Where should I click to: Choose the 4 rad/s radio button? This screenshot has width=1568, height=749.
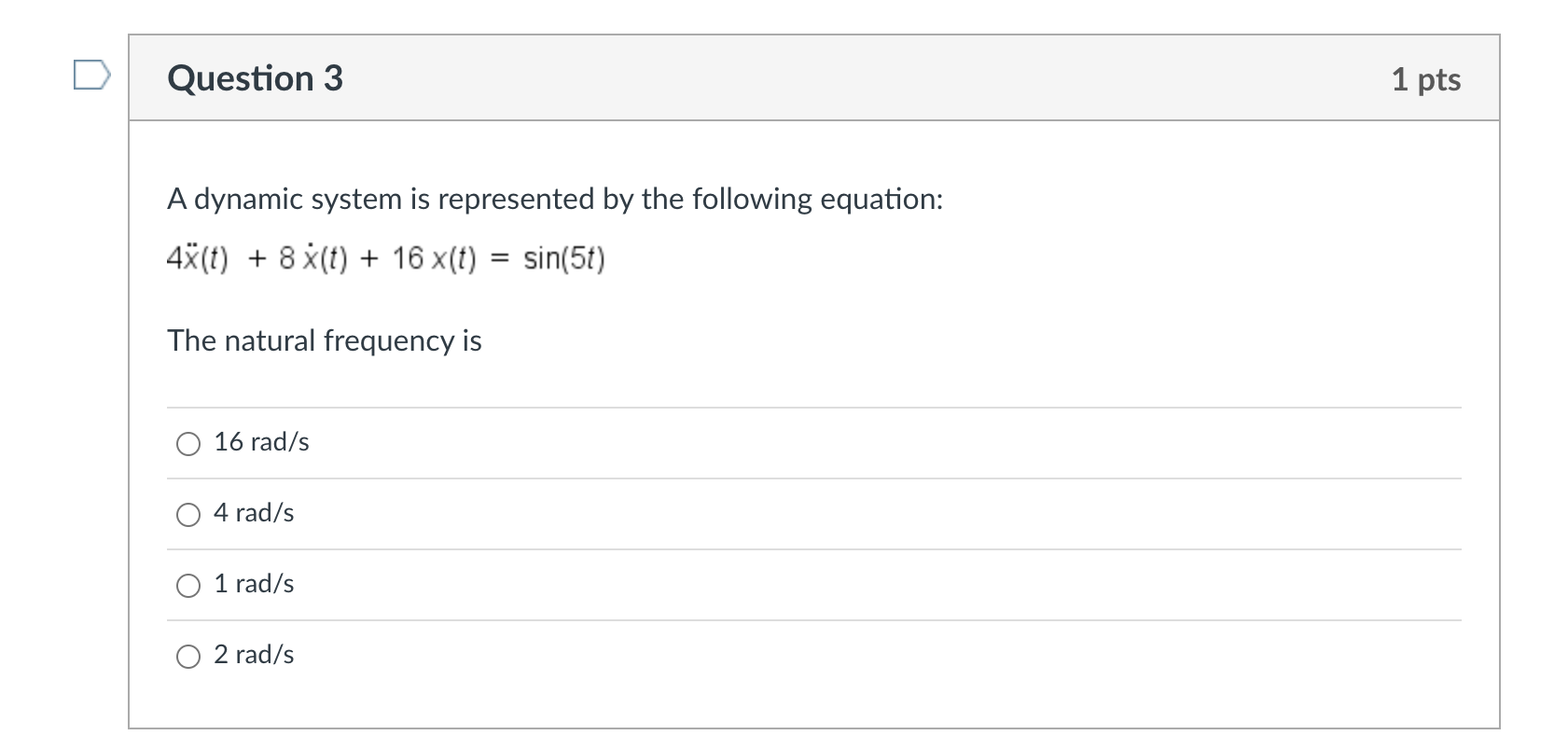click(x=188, y=515)
